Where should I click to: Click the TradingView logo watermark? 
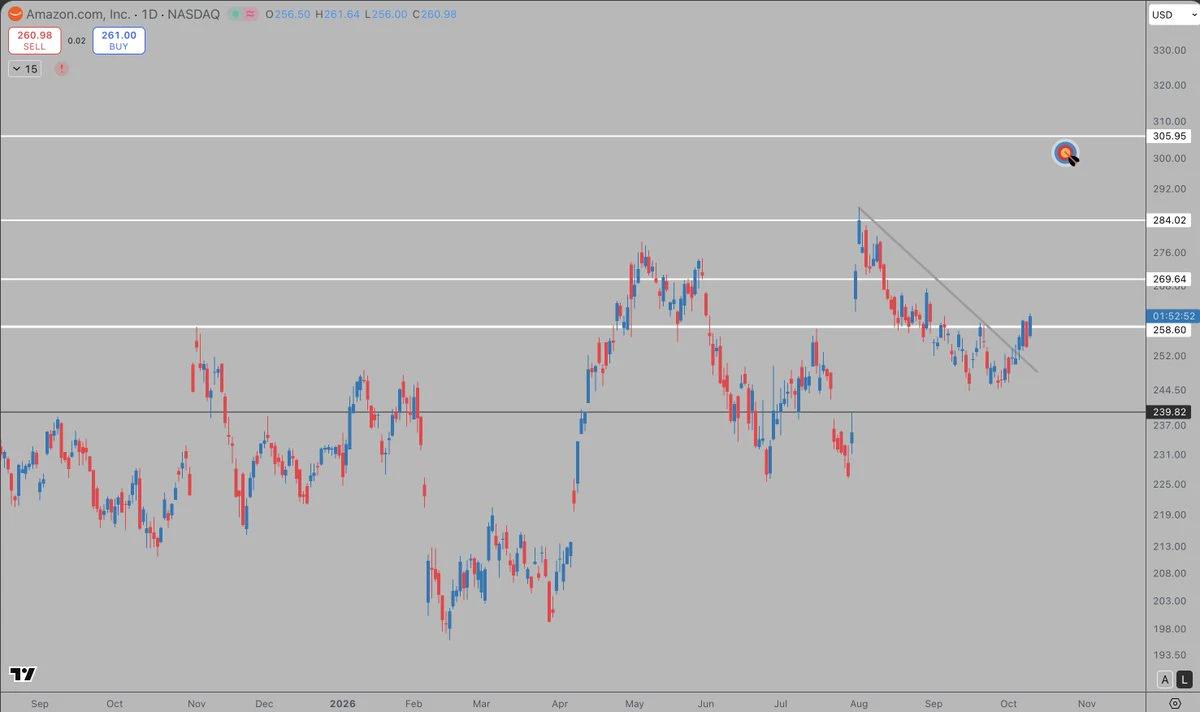[23, 674]
